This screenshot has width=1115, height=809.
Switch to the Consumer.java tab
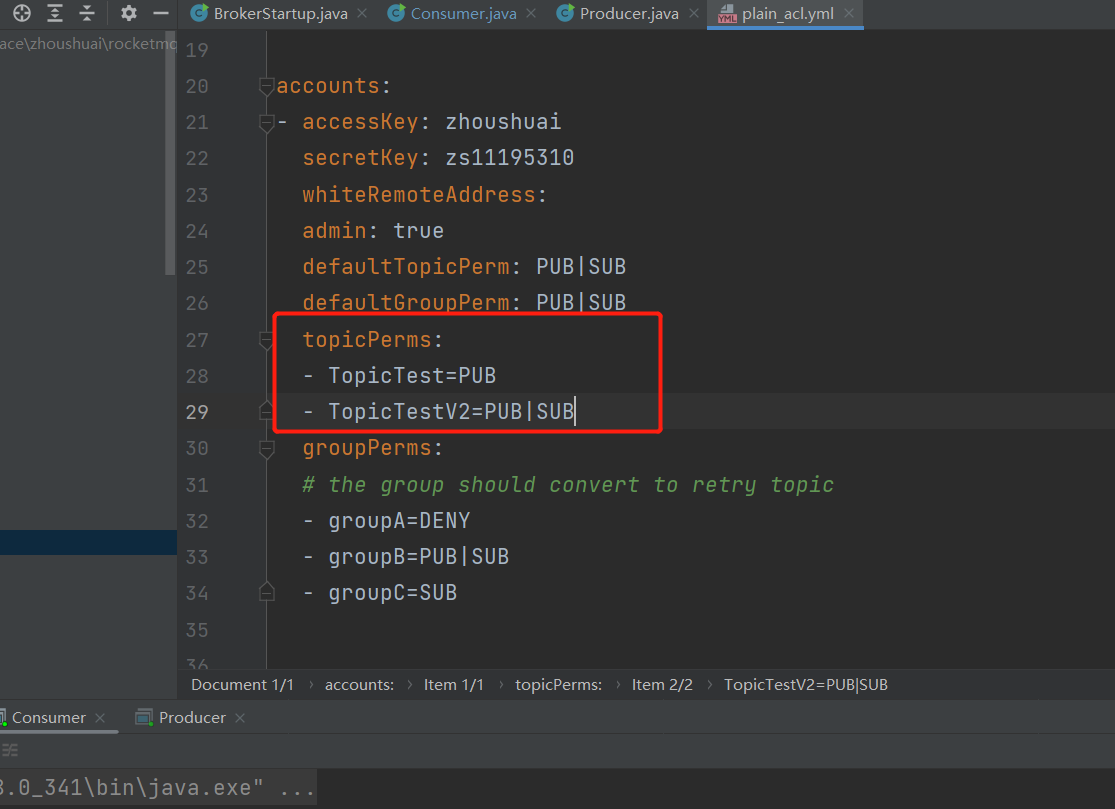(x=464, y=14)
